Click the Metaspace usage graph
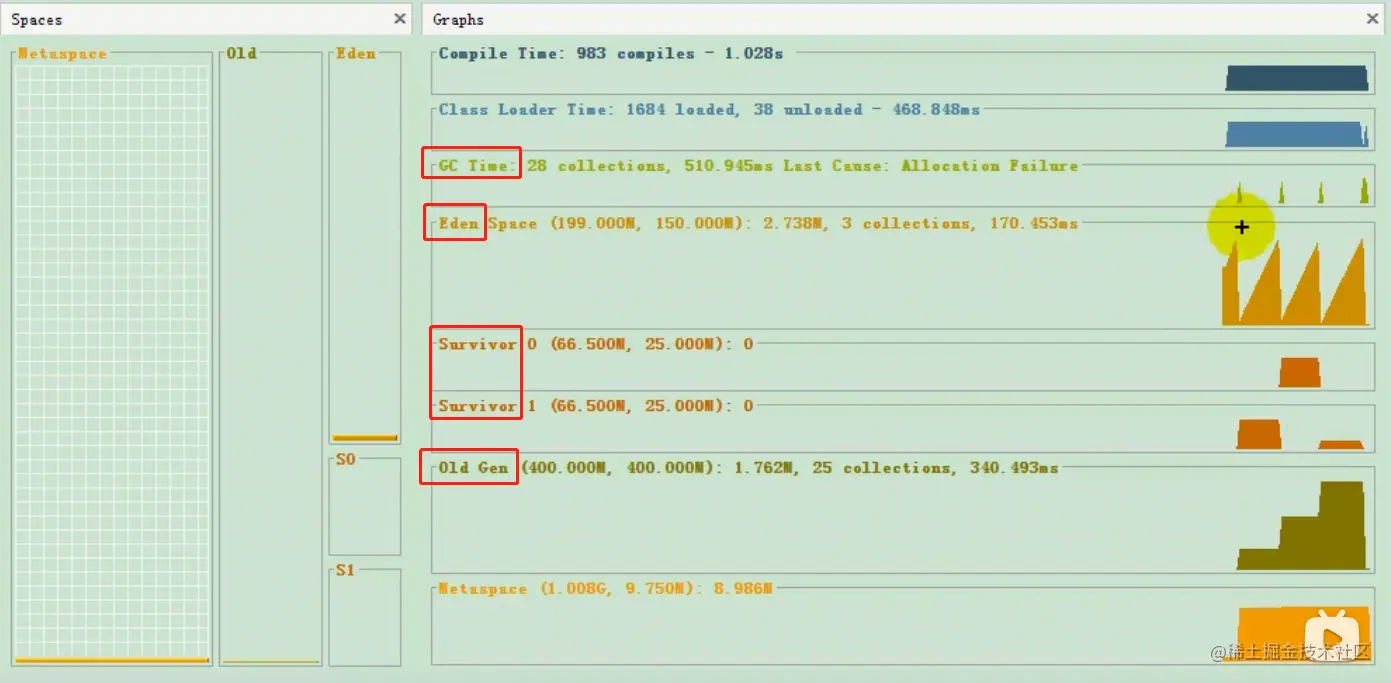The image size is (1391, 683). 1303,633
